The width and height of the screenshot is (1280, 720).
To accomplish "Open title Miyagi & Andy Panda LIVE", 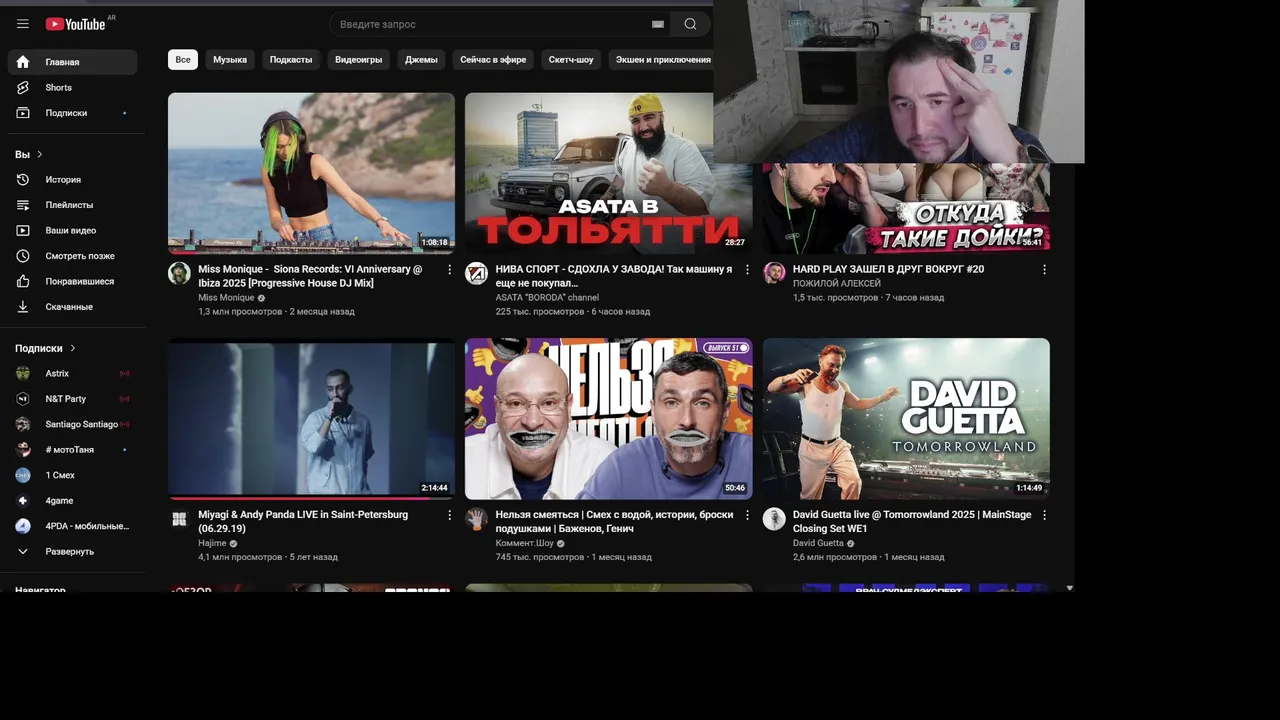I will [x=303, y=521].
